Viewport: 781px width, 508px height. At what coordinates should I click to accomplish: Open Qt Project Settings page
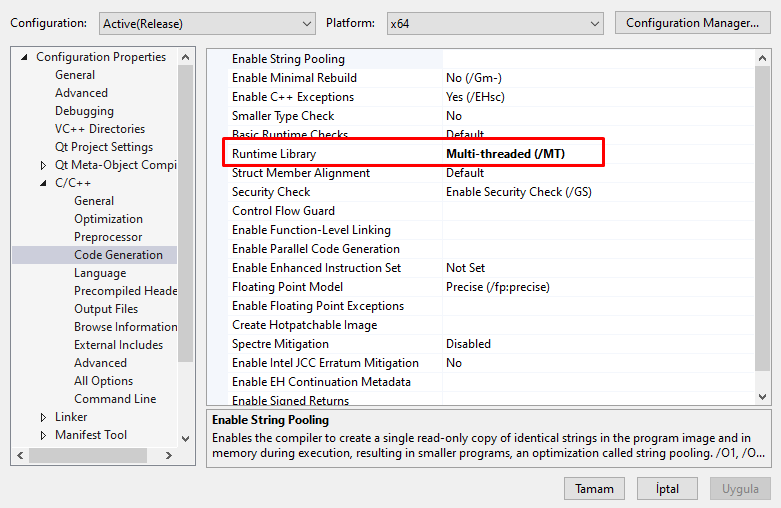104,147
